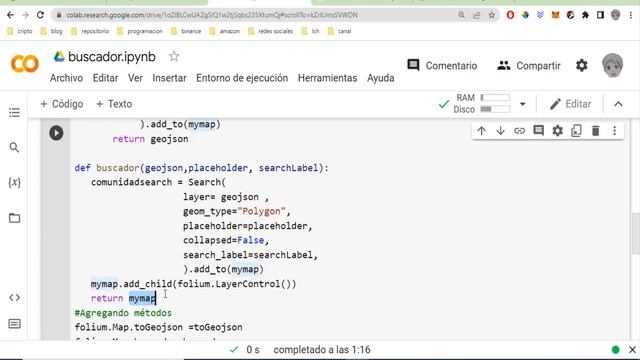Viewport: 640px width, 360px height.
Task: Add a new text cell with + Texto
Action: pos(114,104)
